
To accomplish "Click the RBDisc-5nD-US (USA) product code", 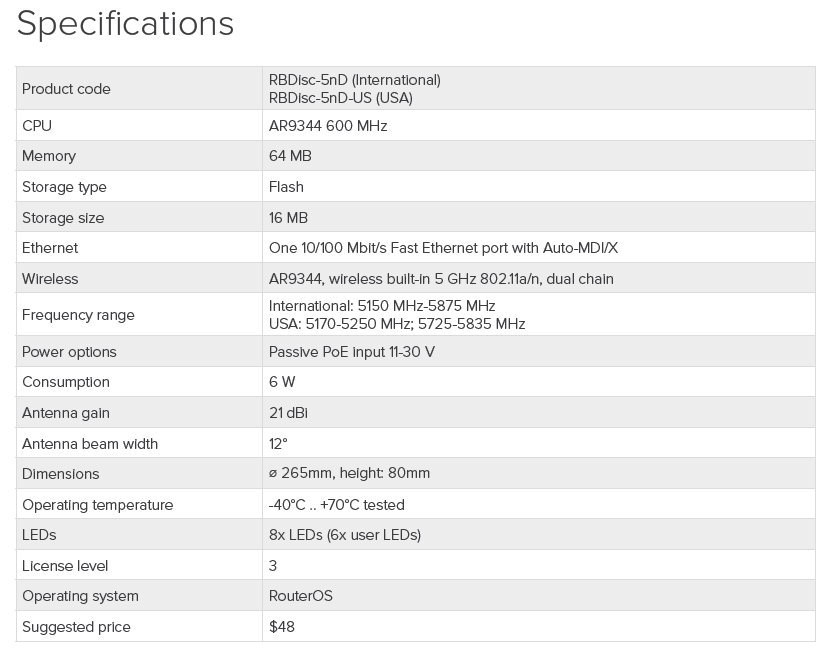I will click(340, 98).
